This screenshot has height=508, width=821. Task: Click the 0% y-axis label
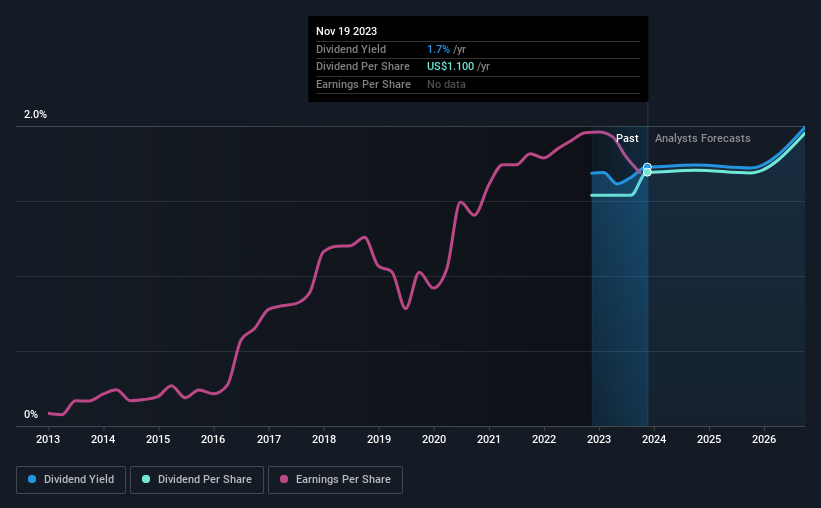click(x=31, y=414)
